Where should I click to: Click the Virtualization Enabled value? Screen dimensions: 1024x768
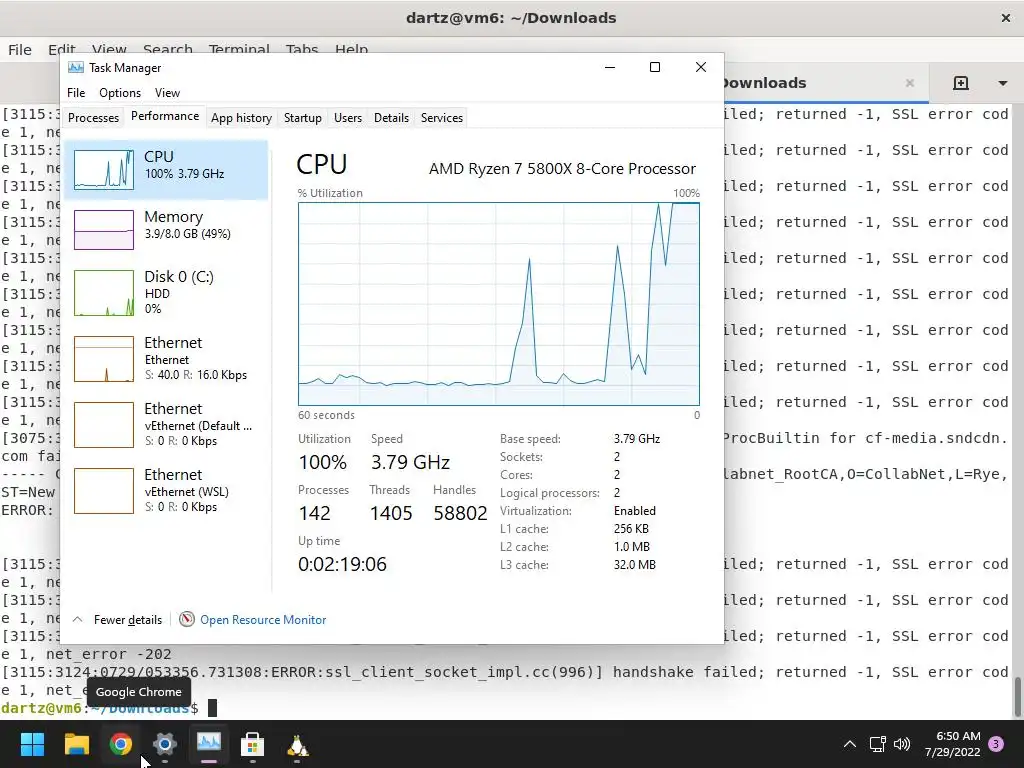click(x=635, y=511)
